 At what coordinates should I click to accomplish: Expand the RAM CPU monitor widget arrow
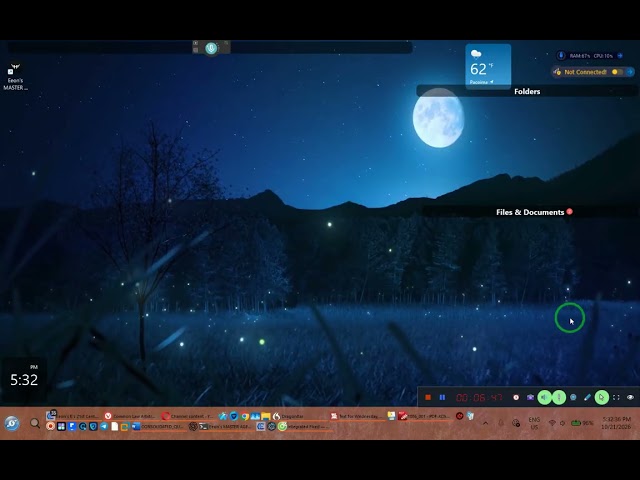pyautogui.click(x=620, y=56)
